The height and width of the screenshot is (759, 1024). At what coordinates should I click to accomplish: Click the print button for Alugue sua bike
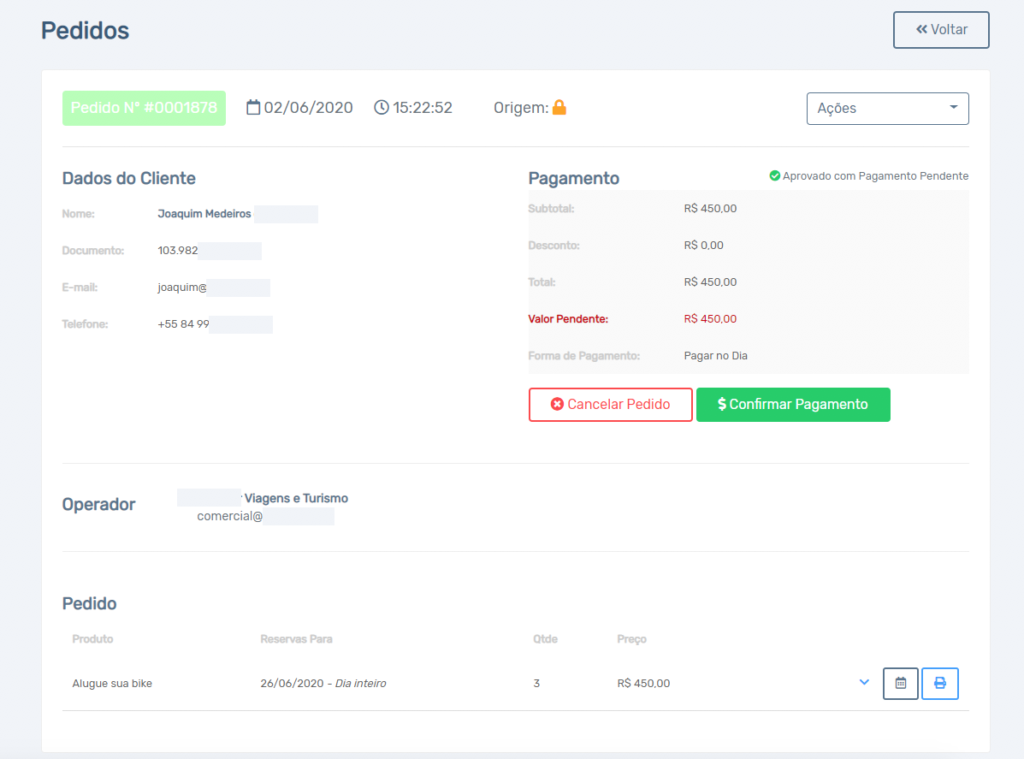(x=940, y=683)
